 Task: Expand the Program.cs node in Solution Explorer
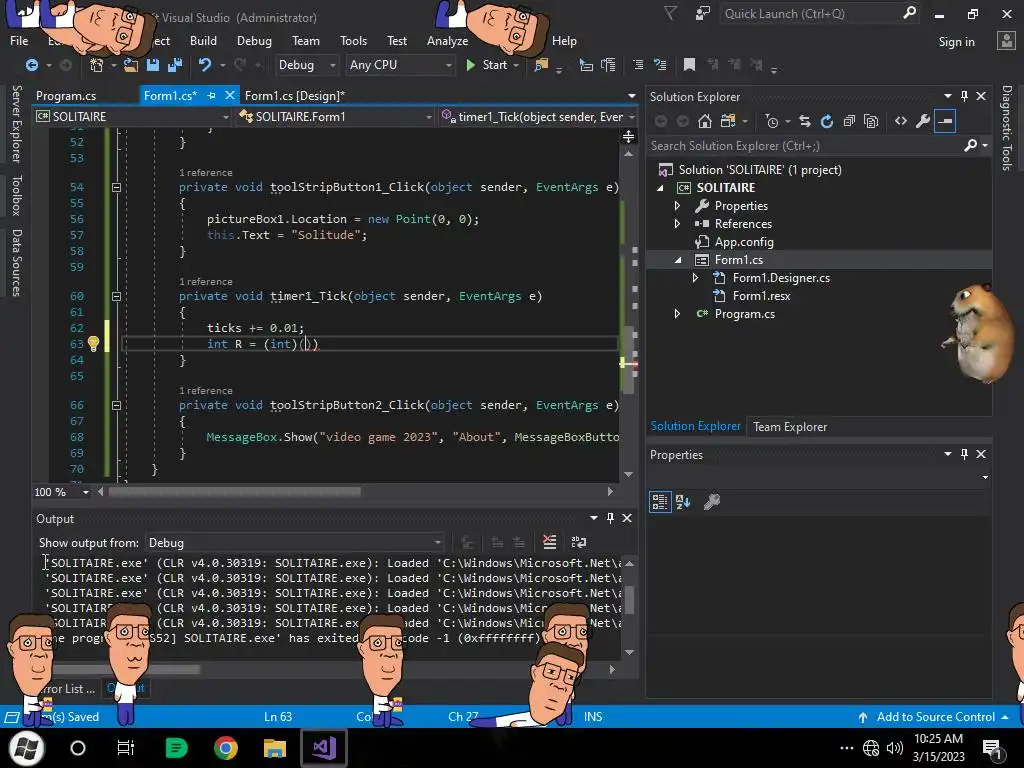tap(677, 314)
